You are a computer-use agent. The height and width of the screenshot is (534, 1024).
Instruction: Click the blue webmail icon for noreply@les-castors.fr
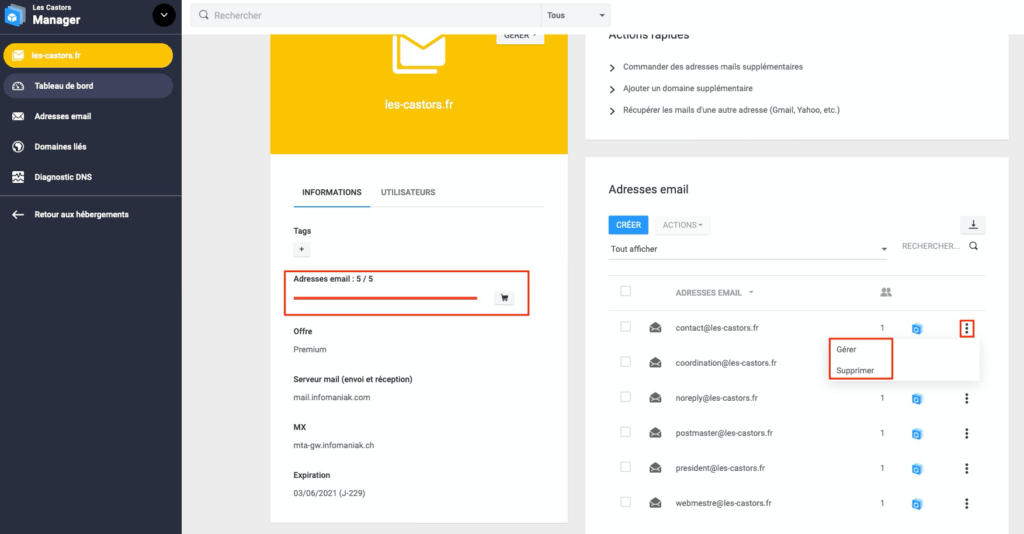917,399
